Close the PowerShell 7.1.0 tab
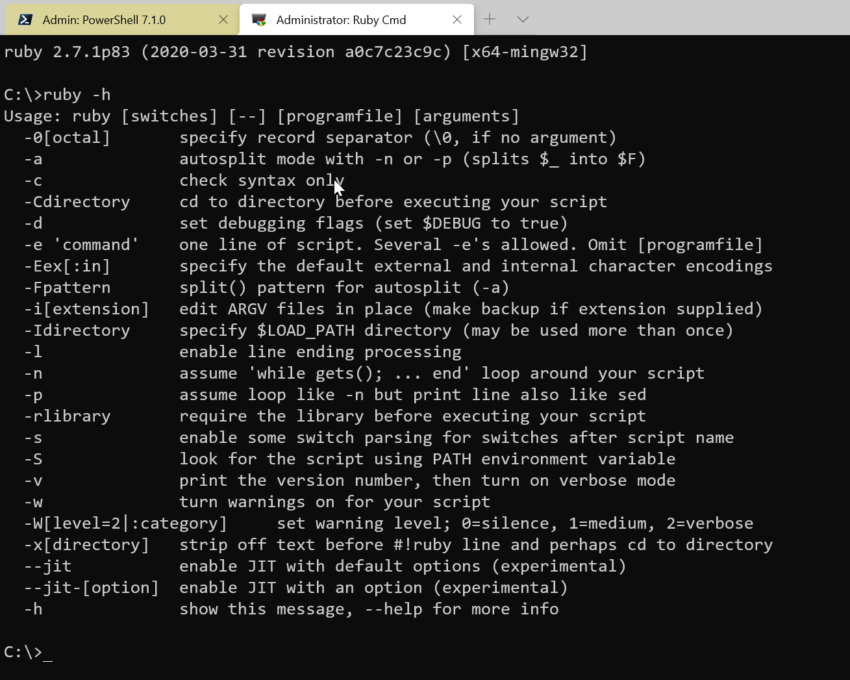The width and height of the screenshot is (850, 680). (223, 20)
